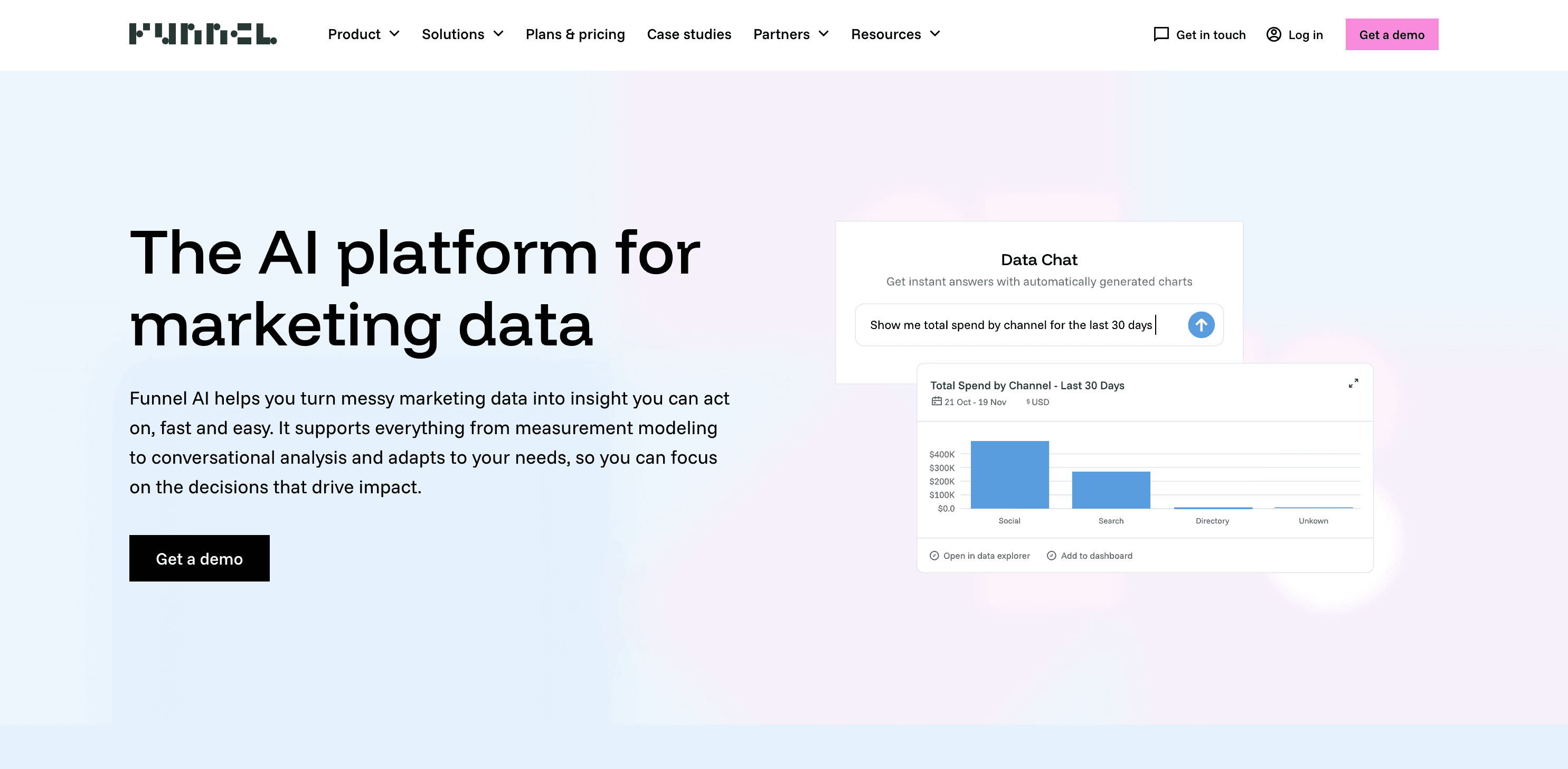Viewport: 1568px width, 769px height.
Task: Expand the Product dropdown chevron
Action: 394,34
